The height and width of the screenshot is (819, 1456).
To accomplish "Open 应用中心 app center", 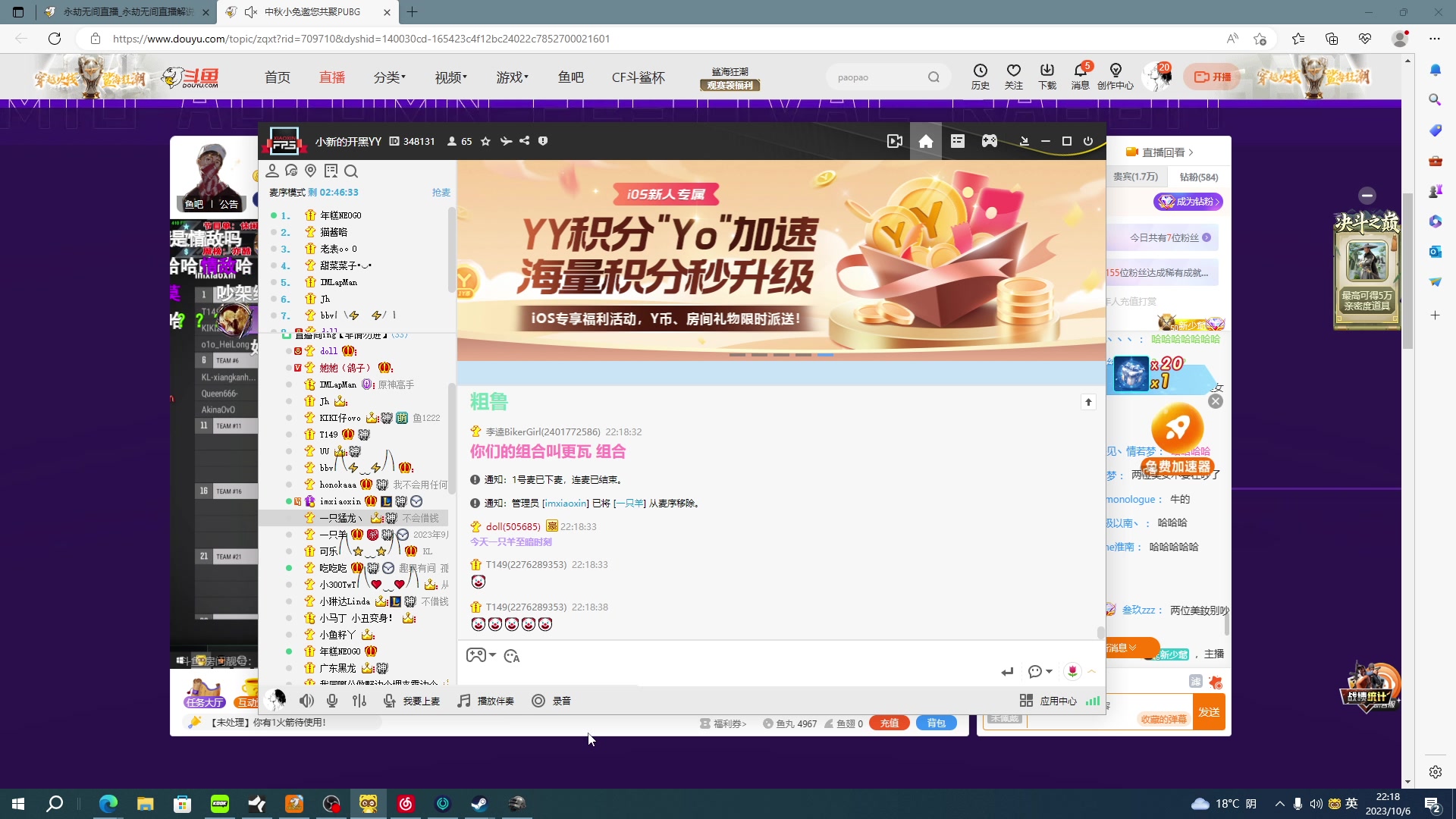I will click(1048, 701).
